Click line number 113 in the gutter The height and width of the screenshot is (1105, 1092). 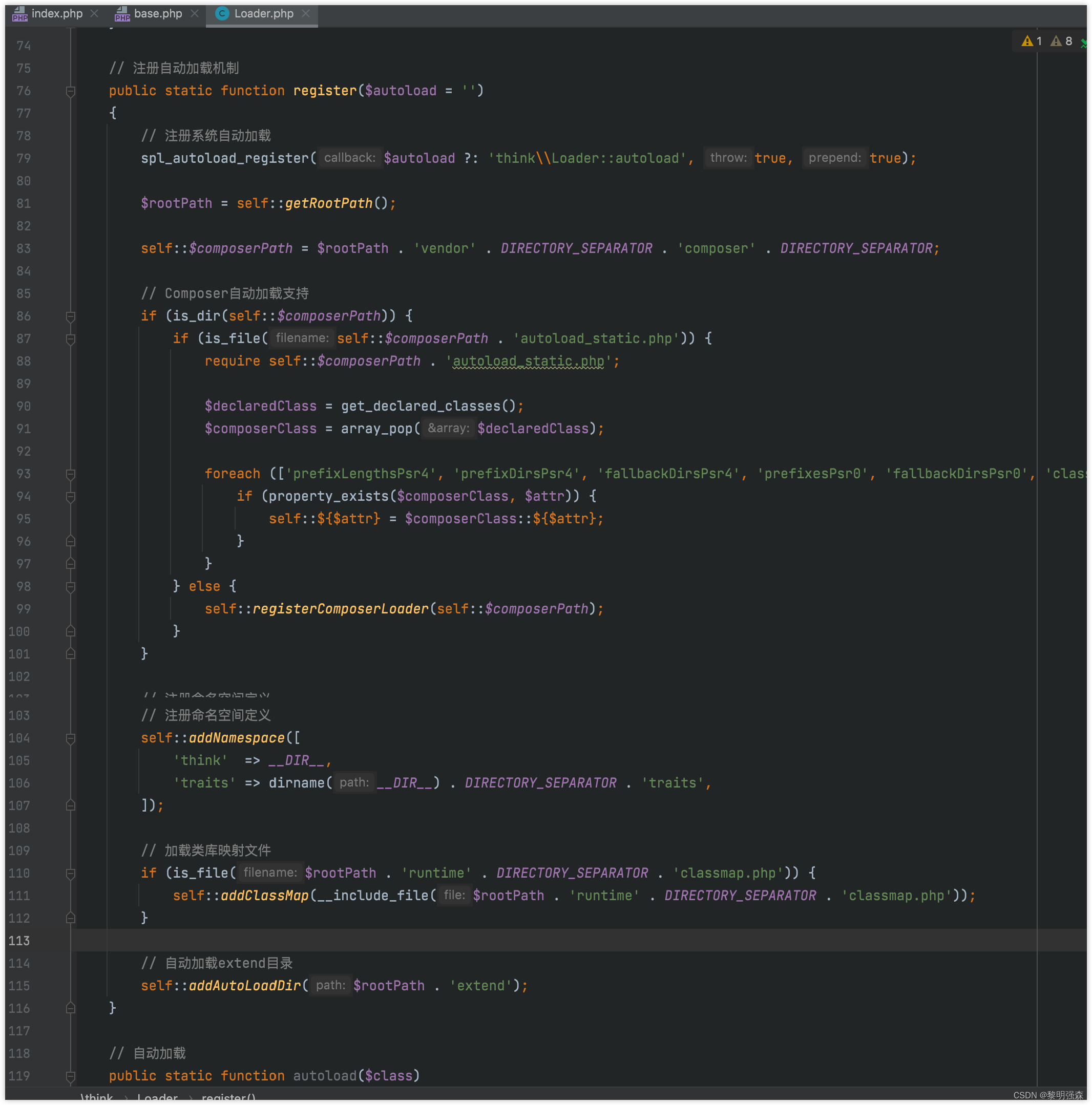tap(19, 941)
